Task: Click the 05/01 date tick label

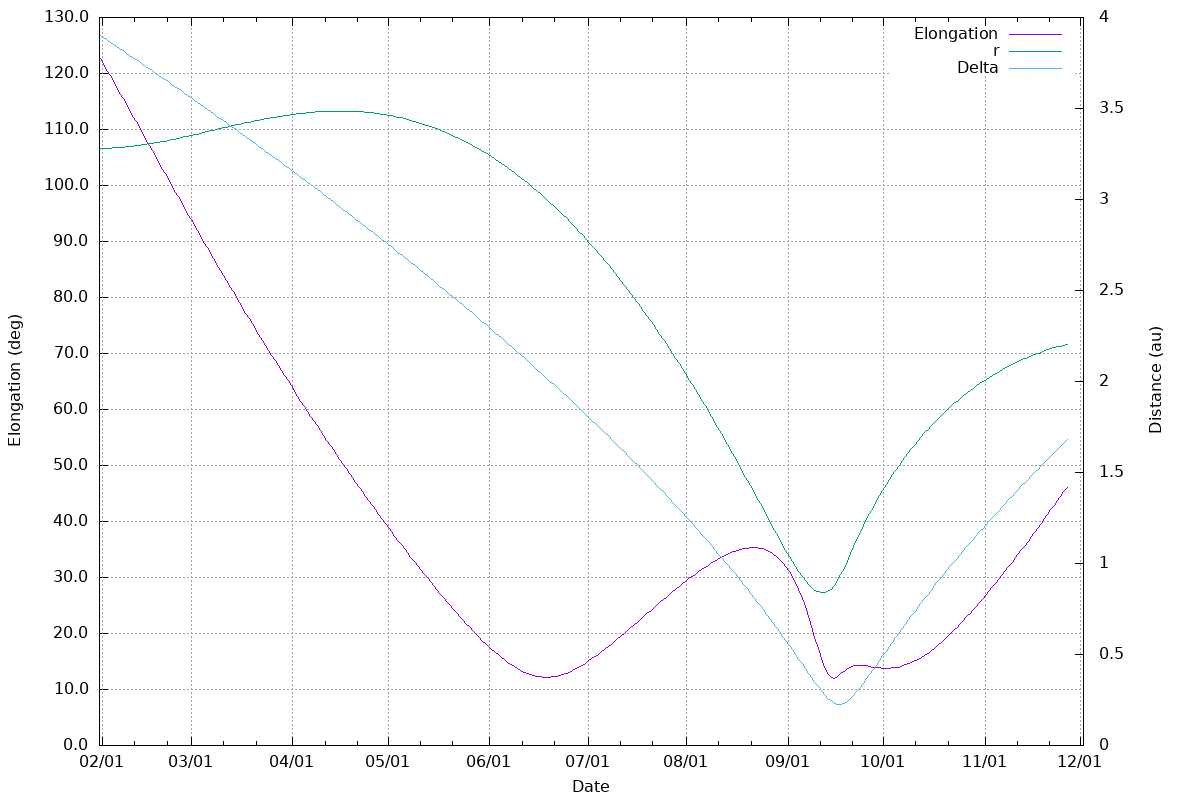Action: [388, 762]
